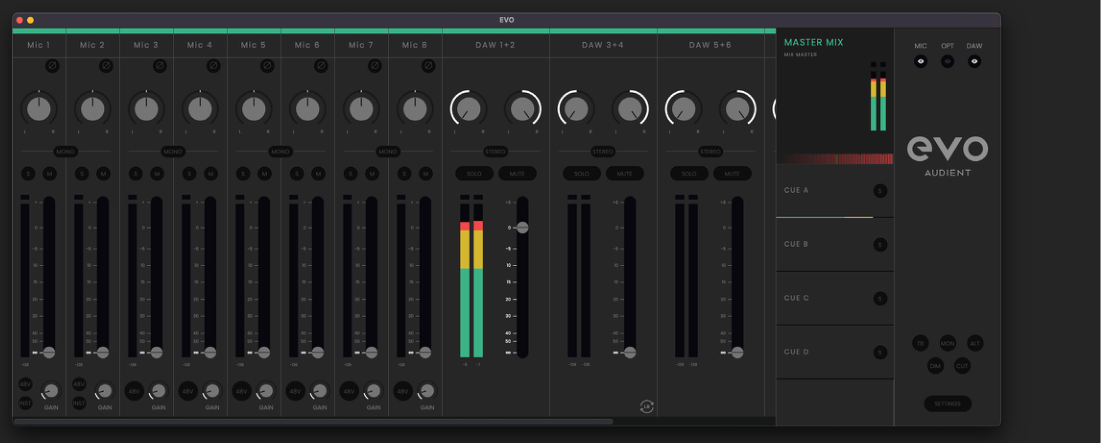Image resolution: width=1101 pixels, height=443 pixels.
Task: Switch to ALT speakers button
Action: click(975, 343)
